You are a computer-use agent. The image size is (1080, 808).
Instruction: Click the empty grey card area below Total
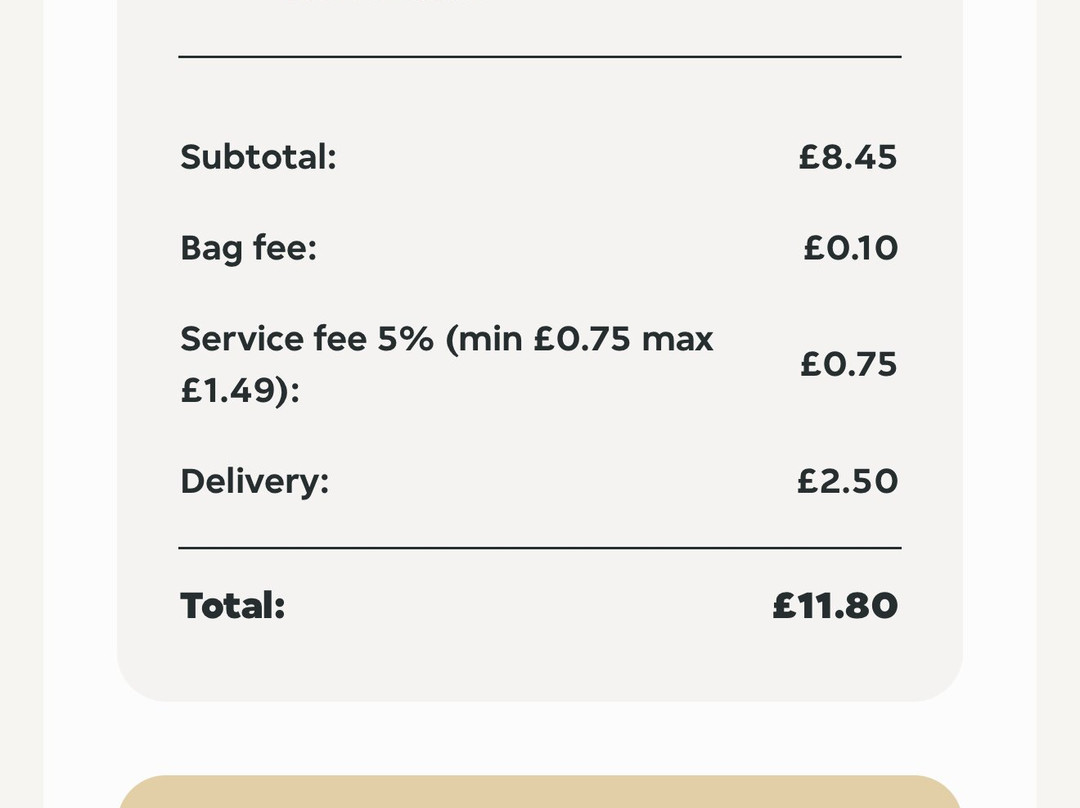(540, 665)
